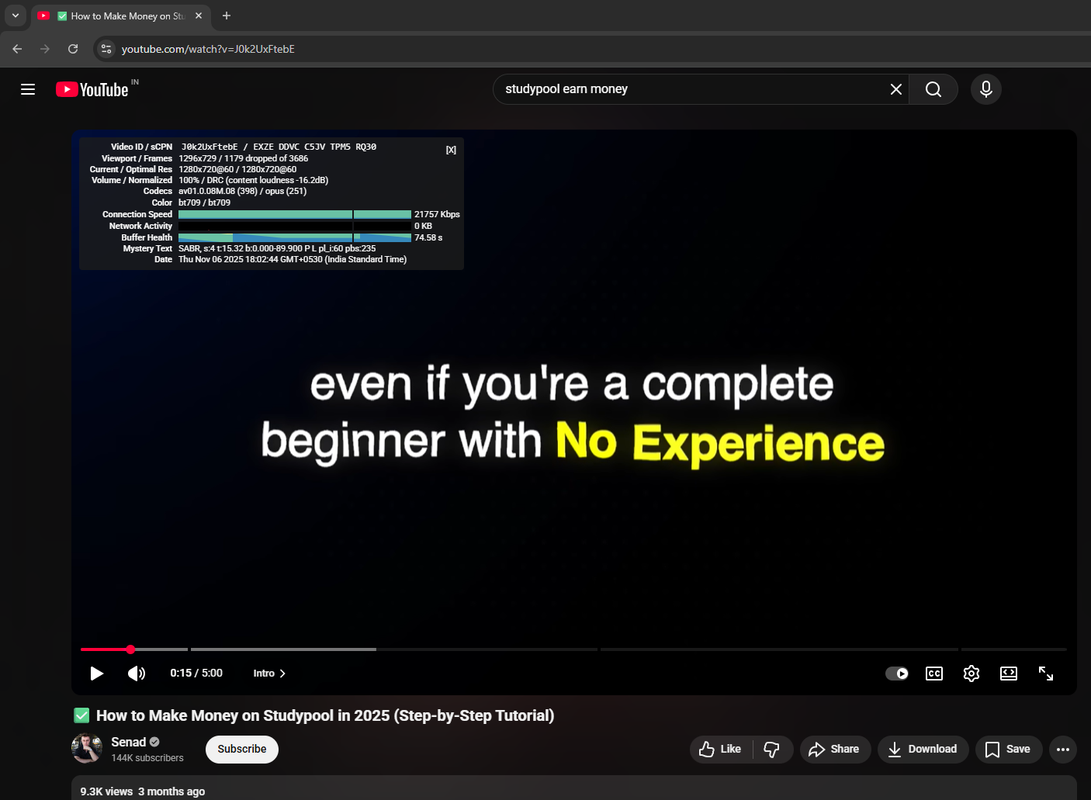The width and height of the screenshot is (1091, 800).
Task: Switch to theater mode
Action: [x=1009, y=673]
